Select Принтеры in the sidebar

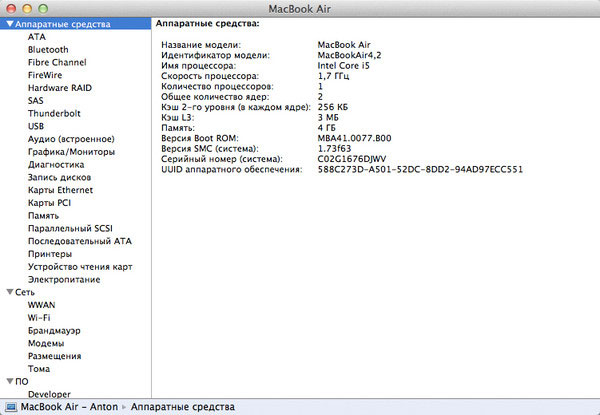tap(50, 254)
